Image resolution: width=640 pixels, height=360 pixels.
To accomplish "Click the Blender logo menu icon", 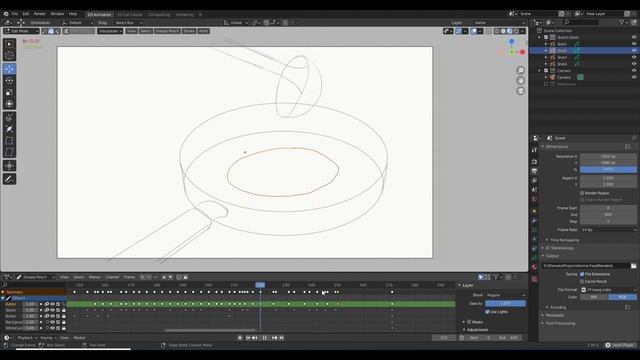I will [6, 14].
